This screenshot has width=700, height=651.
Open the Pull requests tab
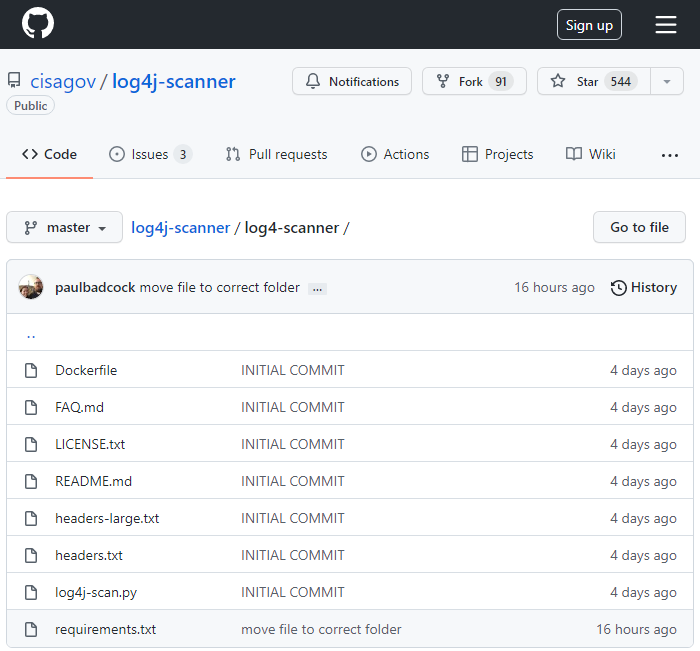point(276,154)
